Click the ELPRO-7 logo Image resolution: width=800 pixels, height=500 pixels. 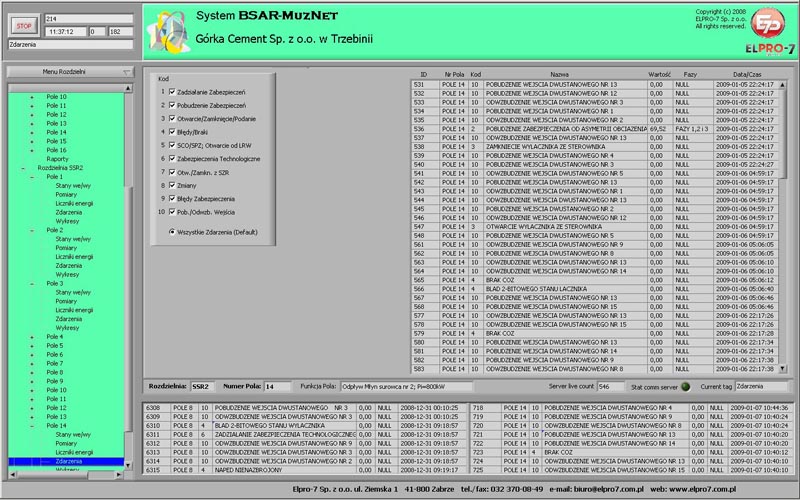coord(770,31)
